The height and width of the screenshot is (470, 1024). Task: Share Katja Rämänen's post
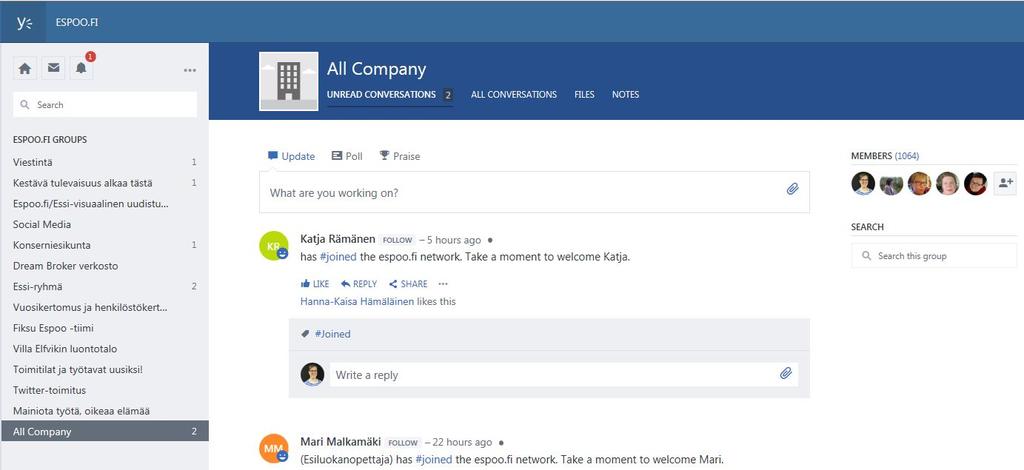[408, 284]
